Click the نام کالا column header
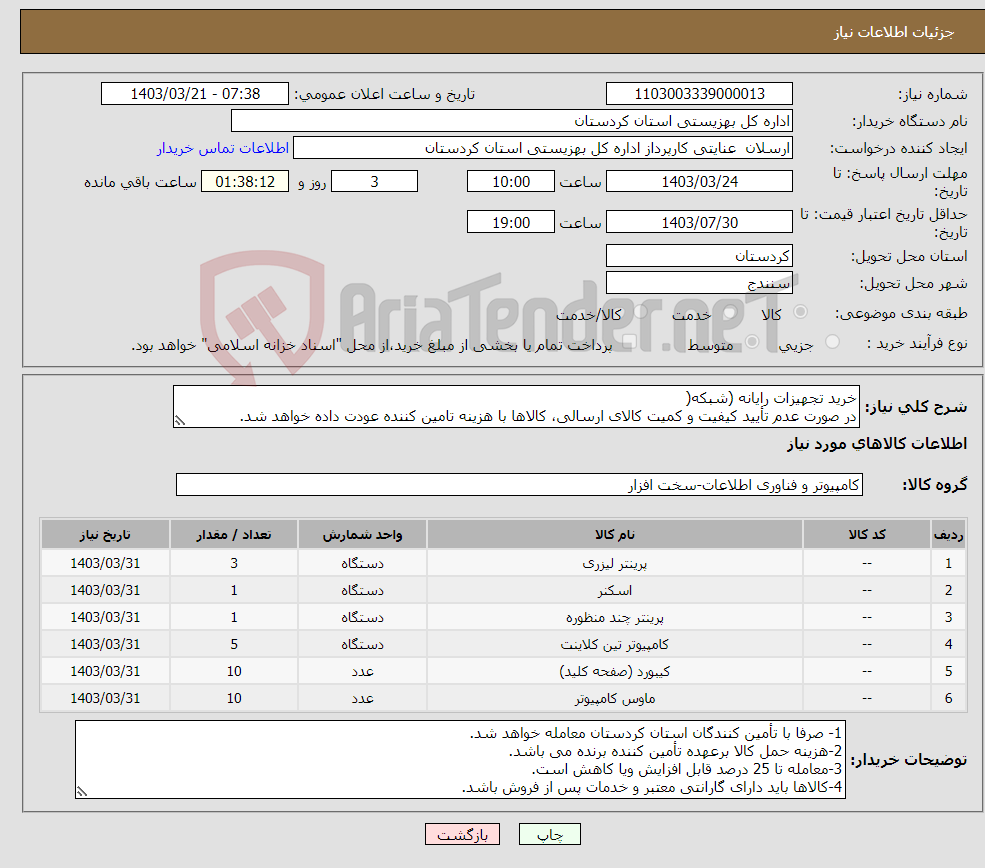The height and width of the screenshot is (868, 985). [614, 535]
